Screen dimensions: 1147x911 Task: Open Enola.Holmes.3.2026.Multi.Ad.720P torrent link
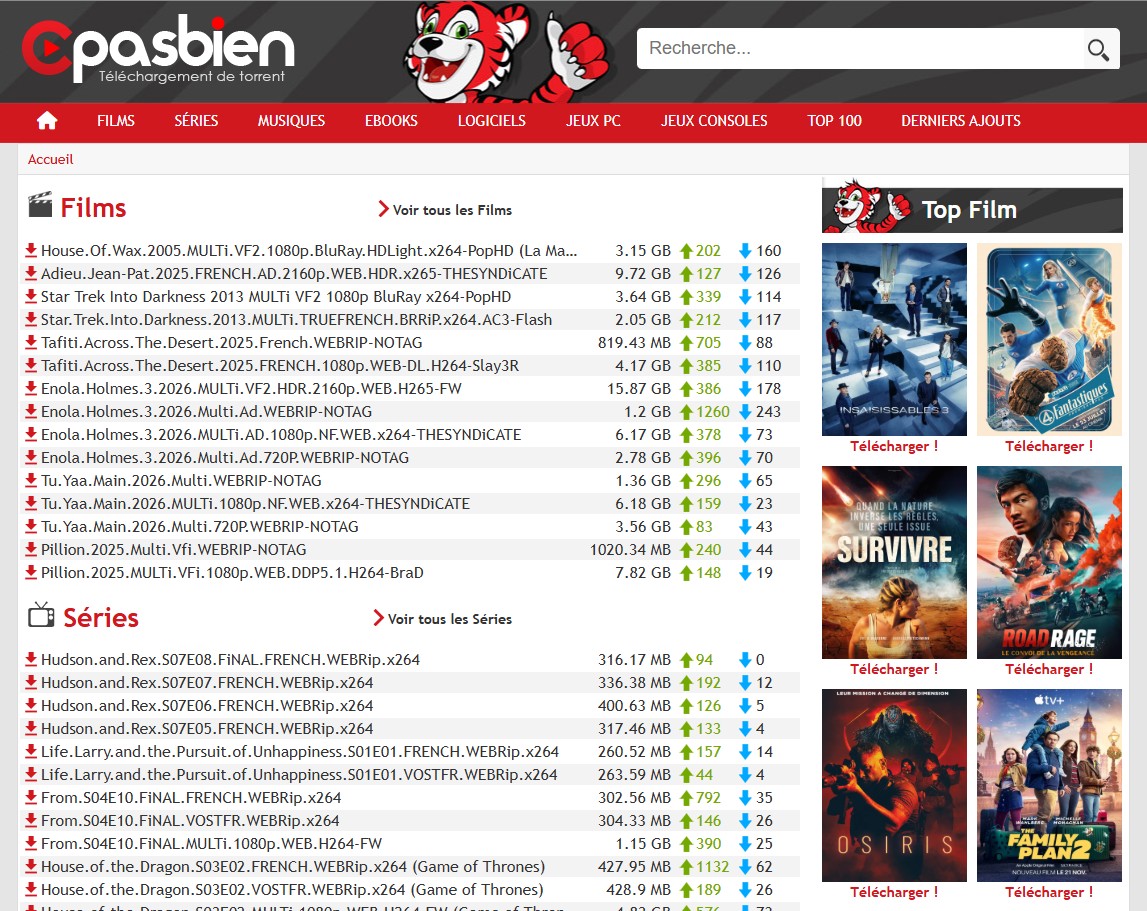pyautogui.click(x=225, y=458)
